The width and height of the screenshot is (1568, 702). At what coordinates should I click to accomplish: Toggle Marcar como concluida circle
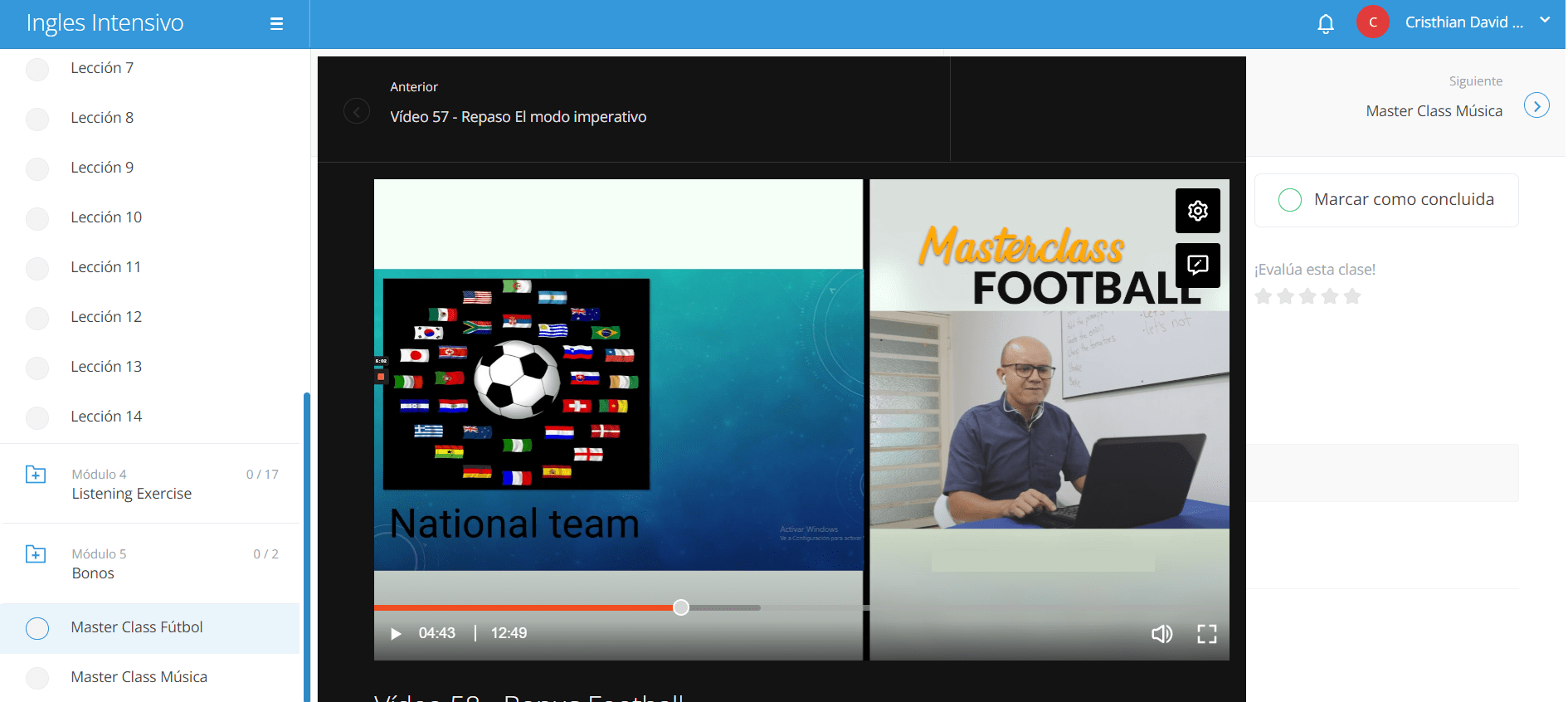[1290, 200]
